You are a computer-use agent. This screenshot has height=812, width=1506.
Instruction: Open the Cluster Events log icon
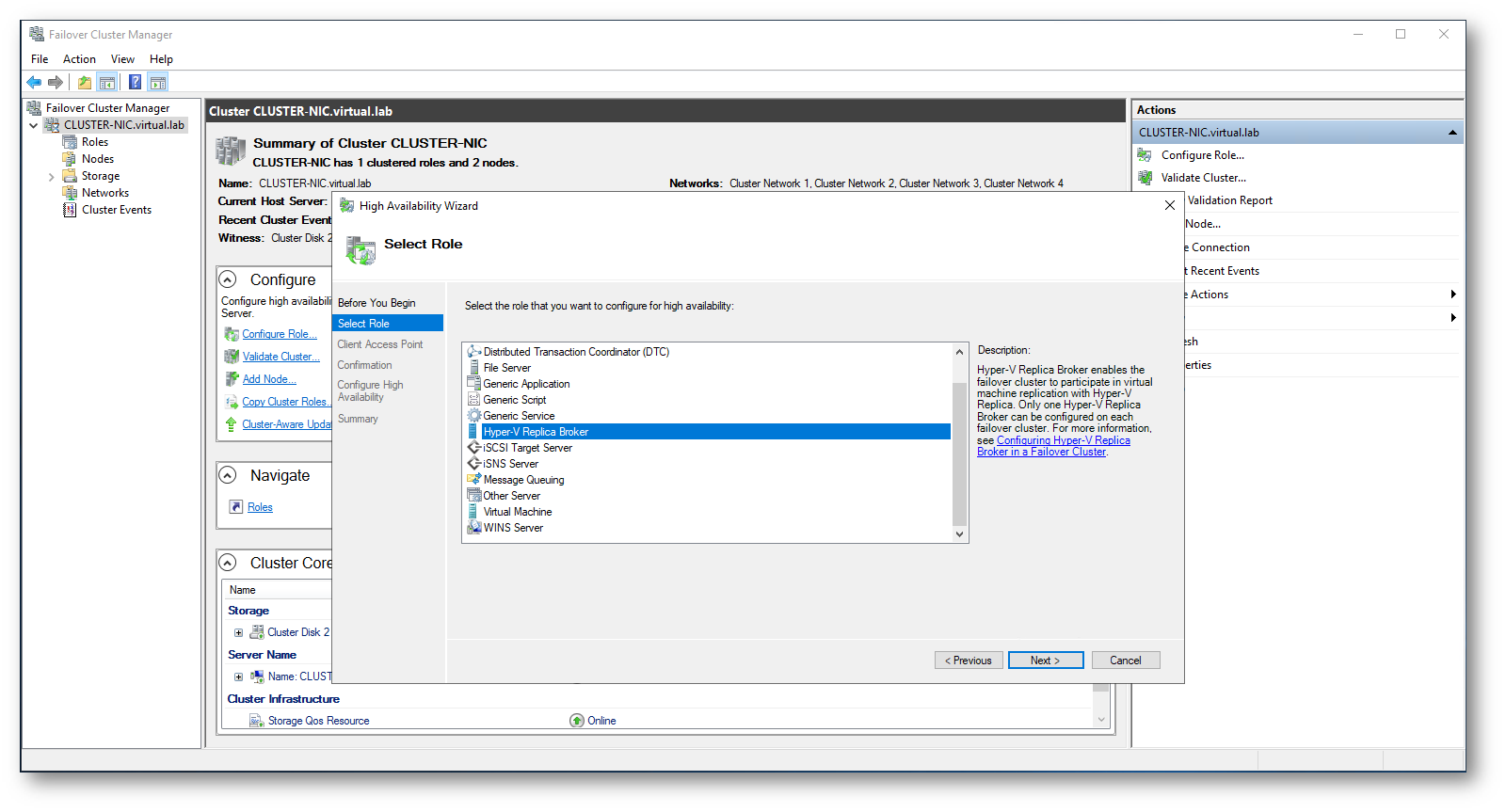click(70, 210)
